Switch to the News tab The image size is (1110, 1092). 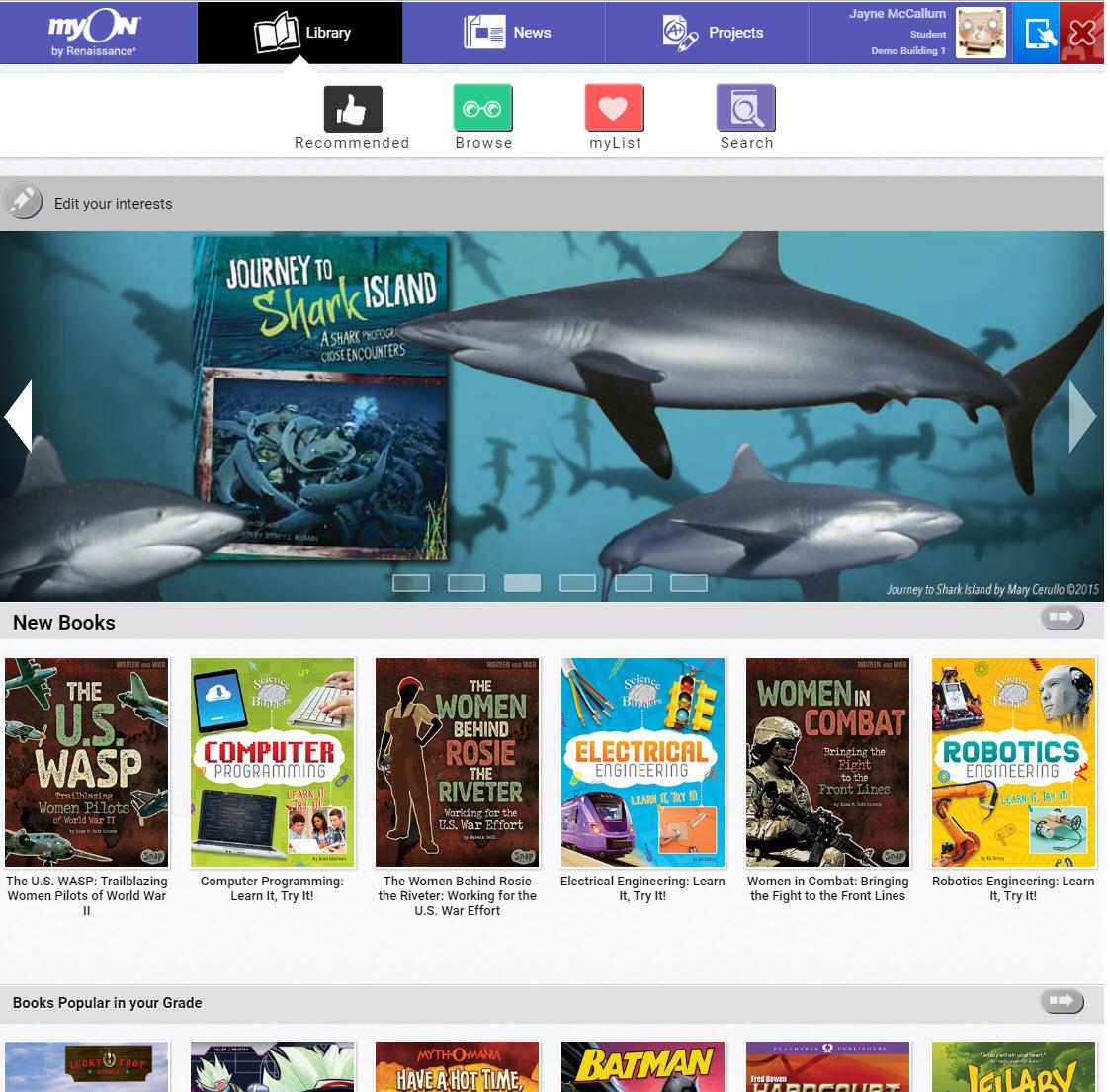(x=504, y=33)
